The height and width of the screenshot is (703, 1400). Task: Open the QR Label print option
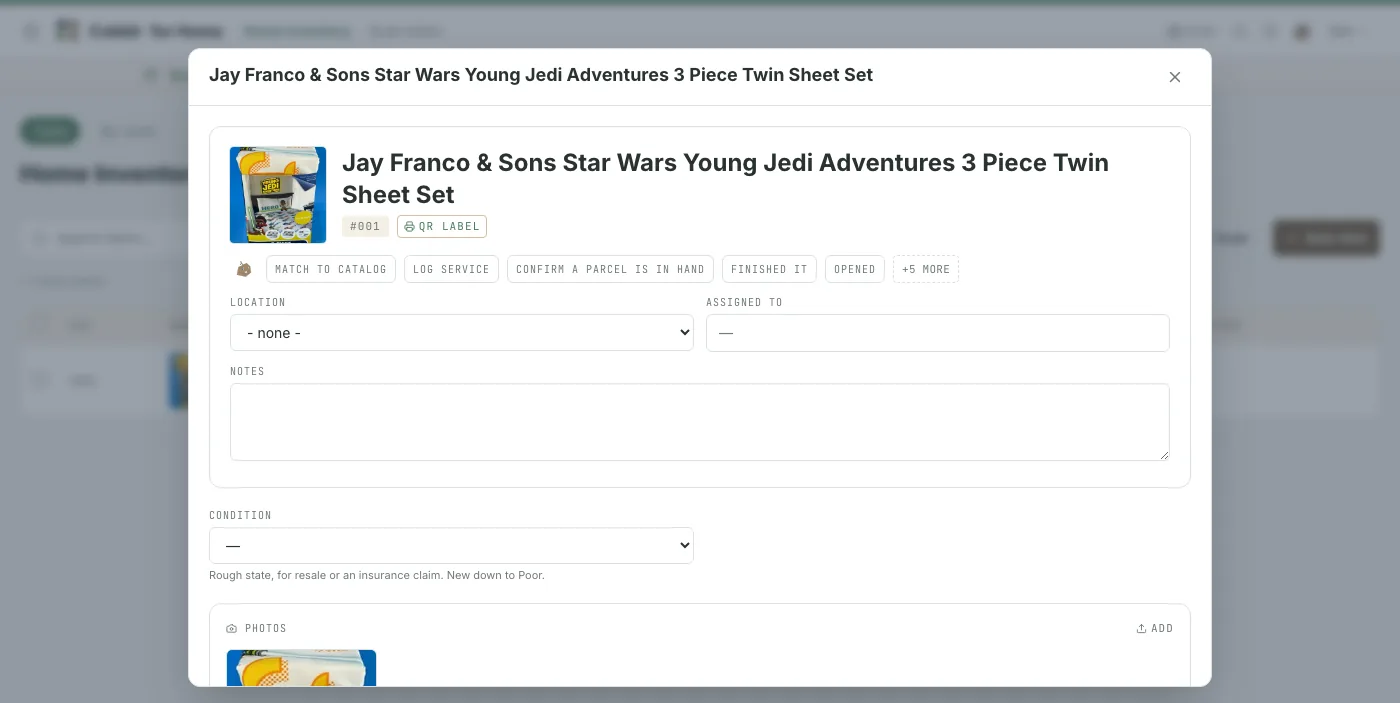point(442,226)
